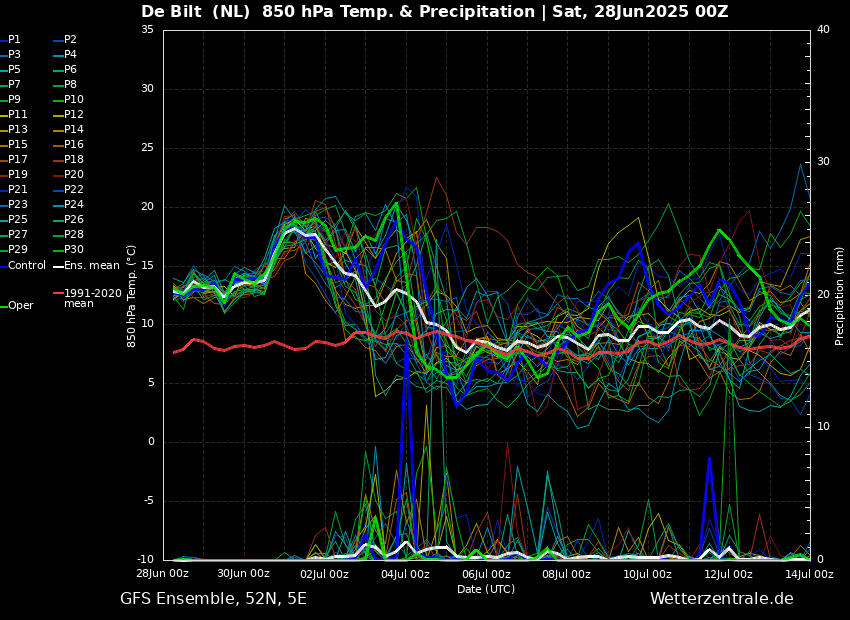
Task: Click the Date (UTC) axis label
Action: tap(486, 589)
